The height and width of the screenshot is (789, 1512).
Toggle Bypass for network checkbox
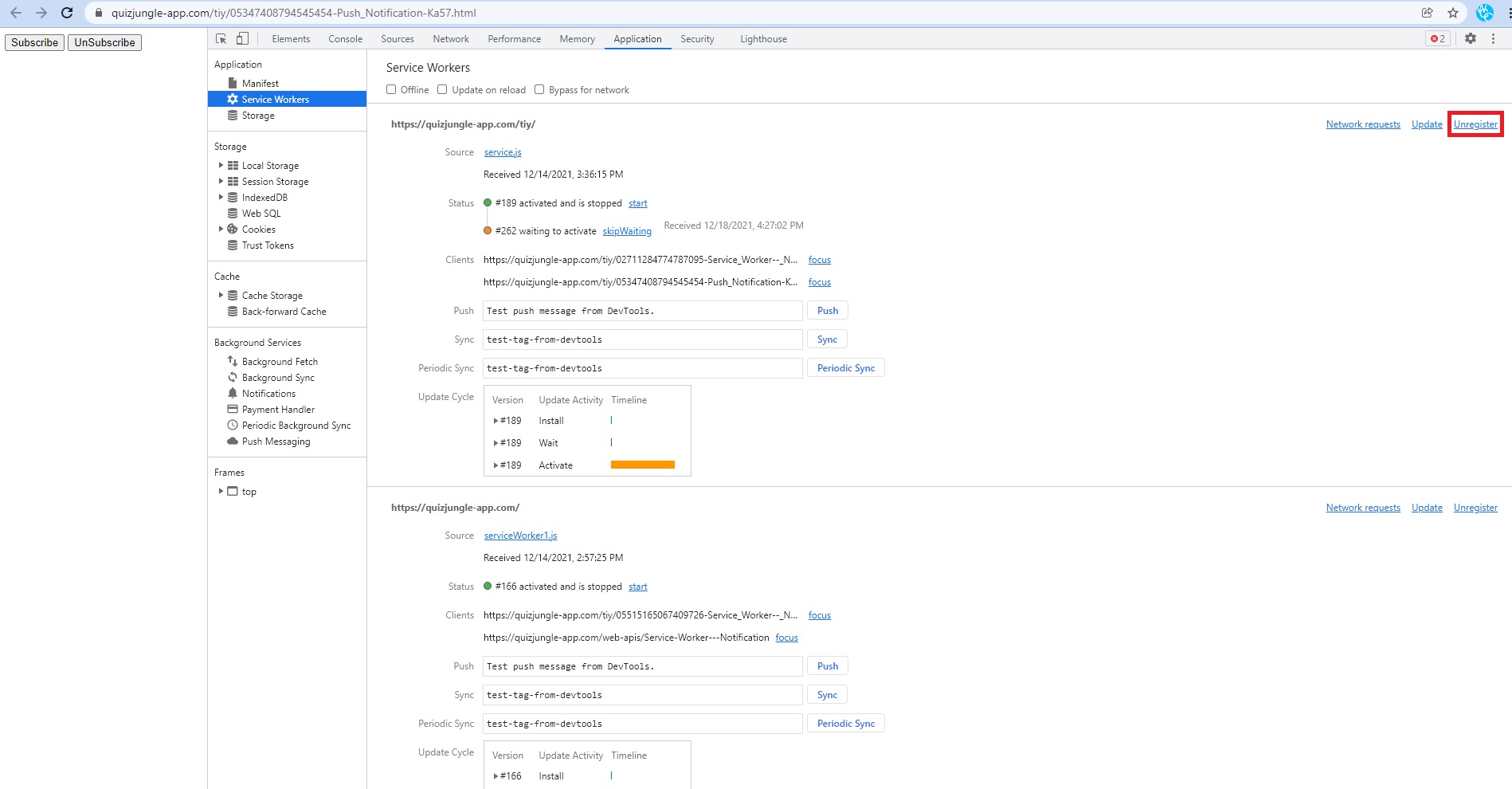[539, 89]
